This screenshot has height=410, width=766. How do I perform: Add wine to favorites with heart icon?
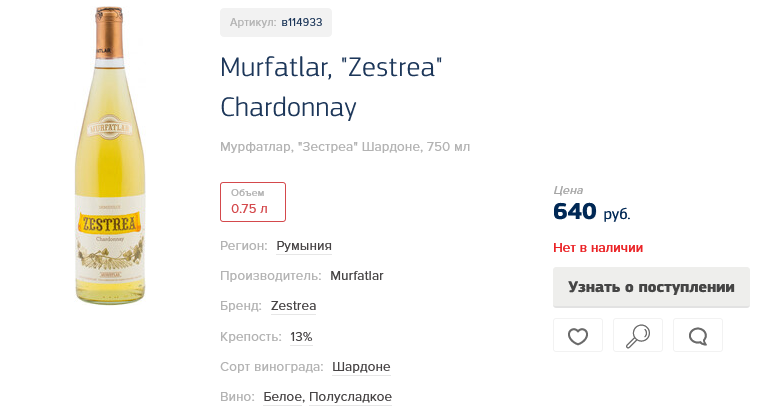[x=578, y=336]
